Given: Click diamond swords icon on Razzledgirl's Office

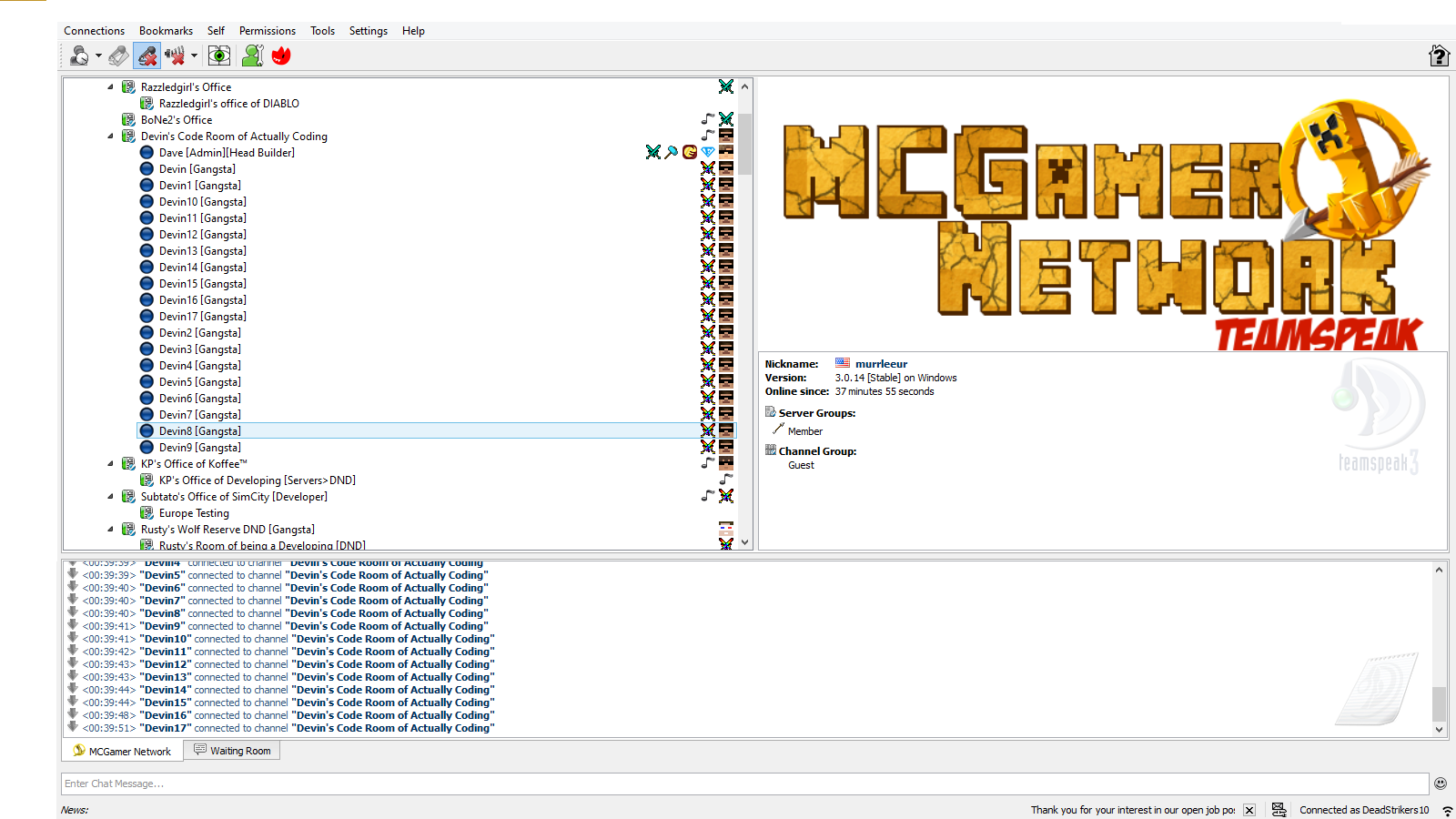Looking at the screenshot, I should (726, 86).
